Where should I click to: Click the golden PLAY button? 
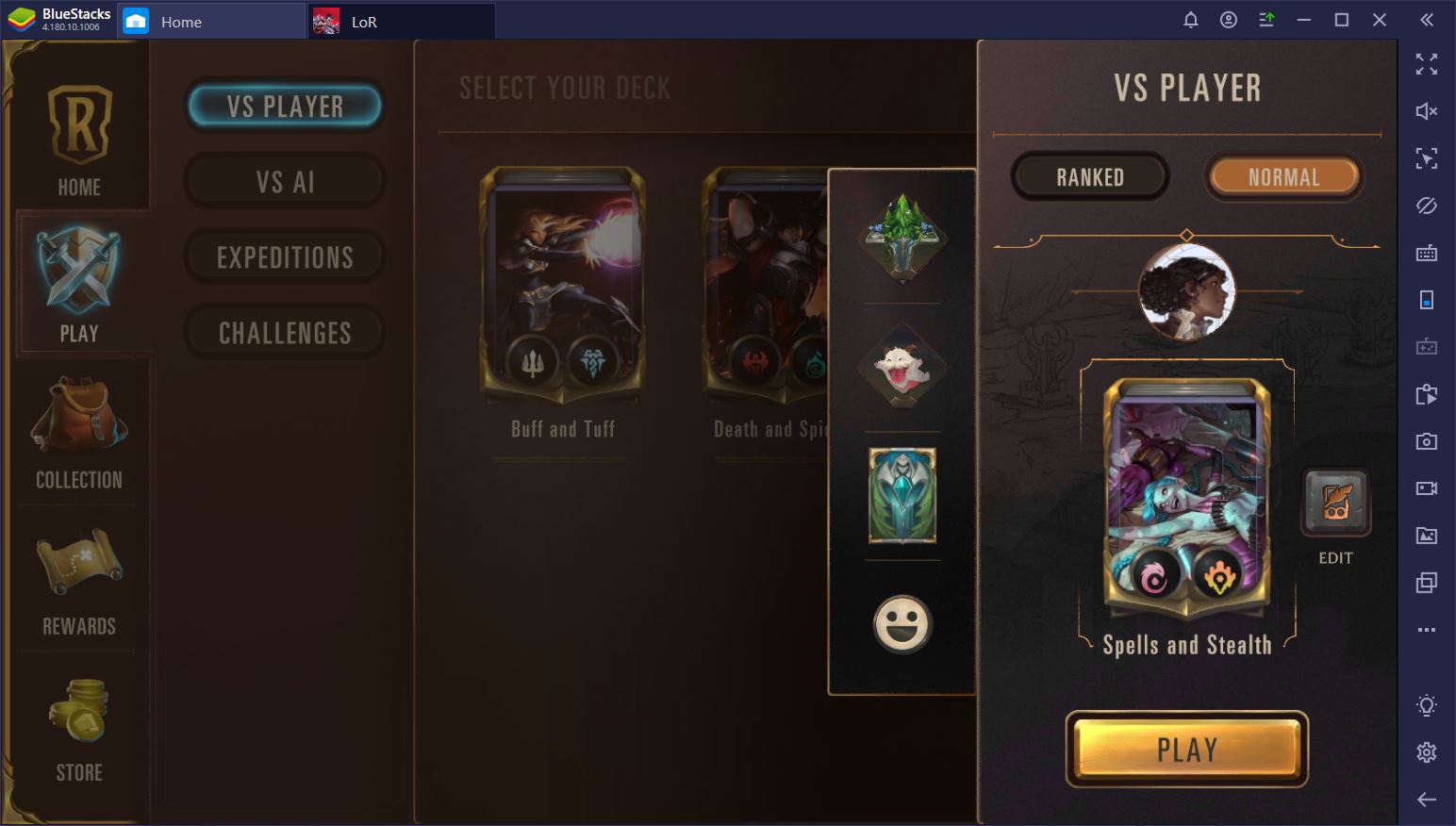1186,750
